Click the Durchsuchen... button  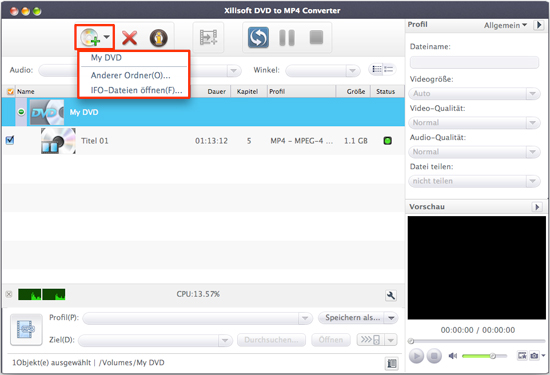[x=271, y=340]
